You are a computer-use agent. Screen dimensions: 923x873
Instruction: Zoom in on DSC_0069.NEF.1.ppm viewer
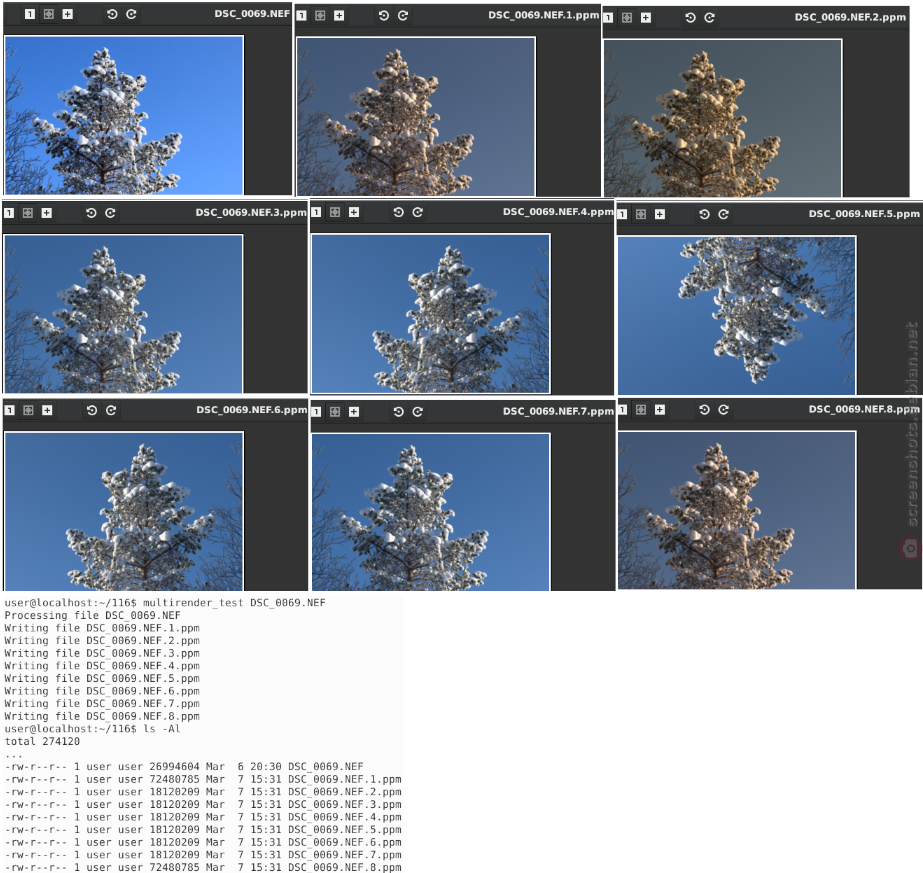click(339, 16)
